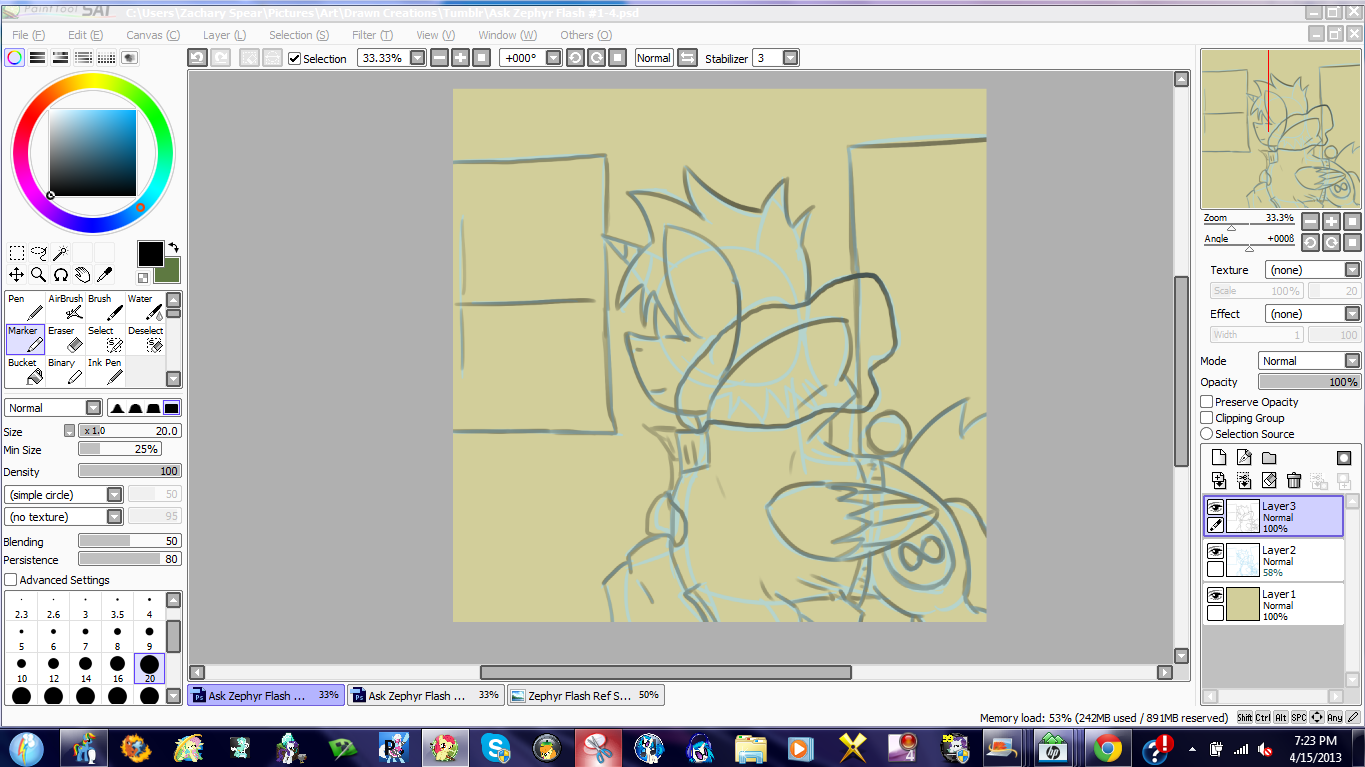The image size is (1365, 767).
Task: Activate the rotate canvas tool
Action: tap(61, 274)
